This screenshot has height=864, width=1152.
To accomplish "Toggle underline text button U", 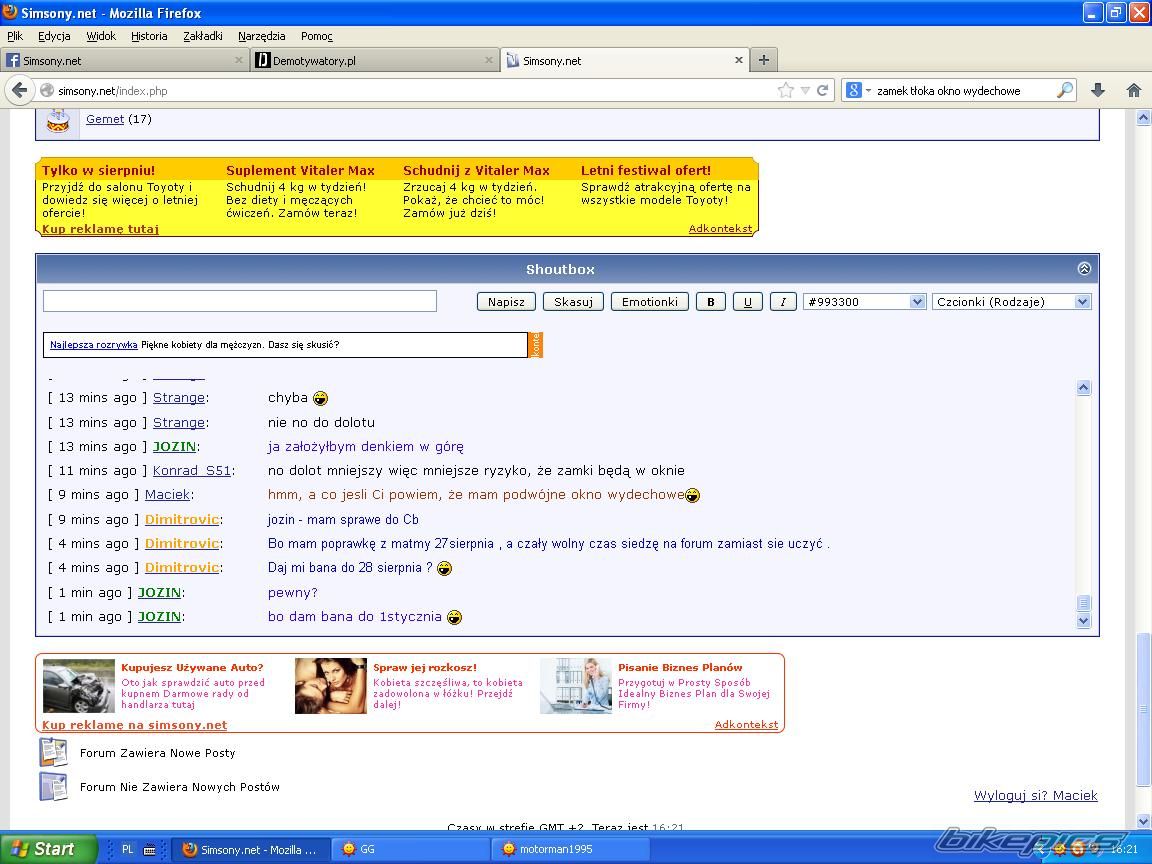I will [x=747, y=302].
